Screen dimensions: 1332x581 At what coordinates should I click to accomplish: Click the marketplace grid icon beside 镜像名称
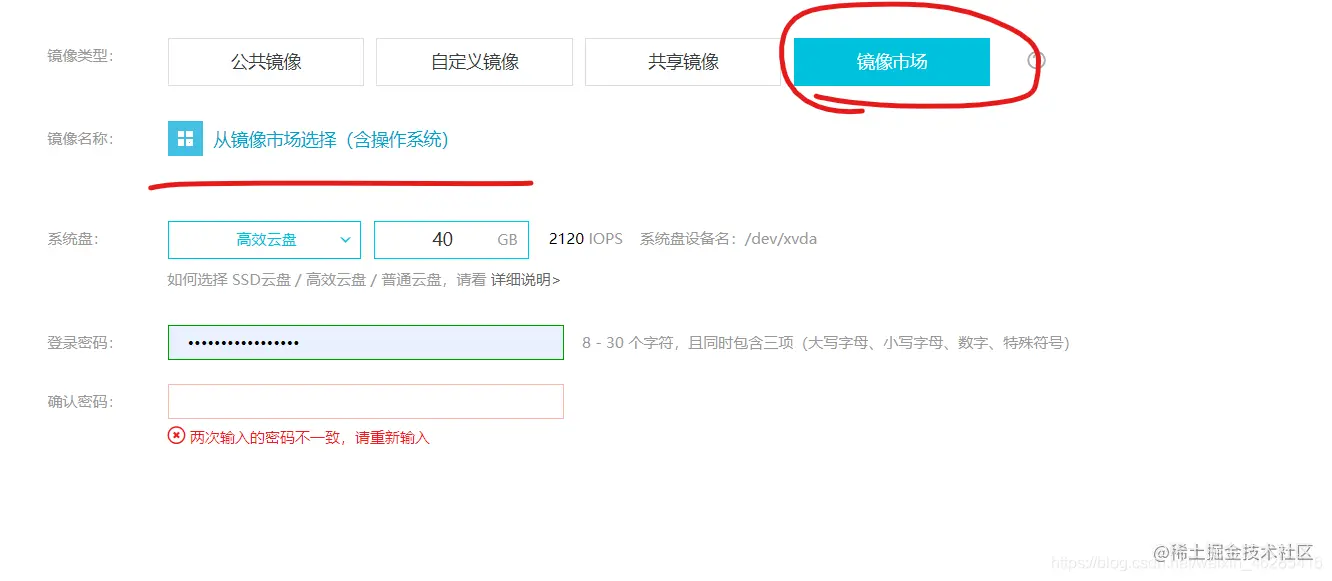[x=185, y=137]
